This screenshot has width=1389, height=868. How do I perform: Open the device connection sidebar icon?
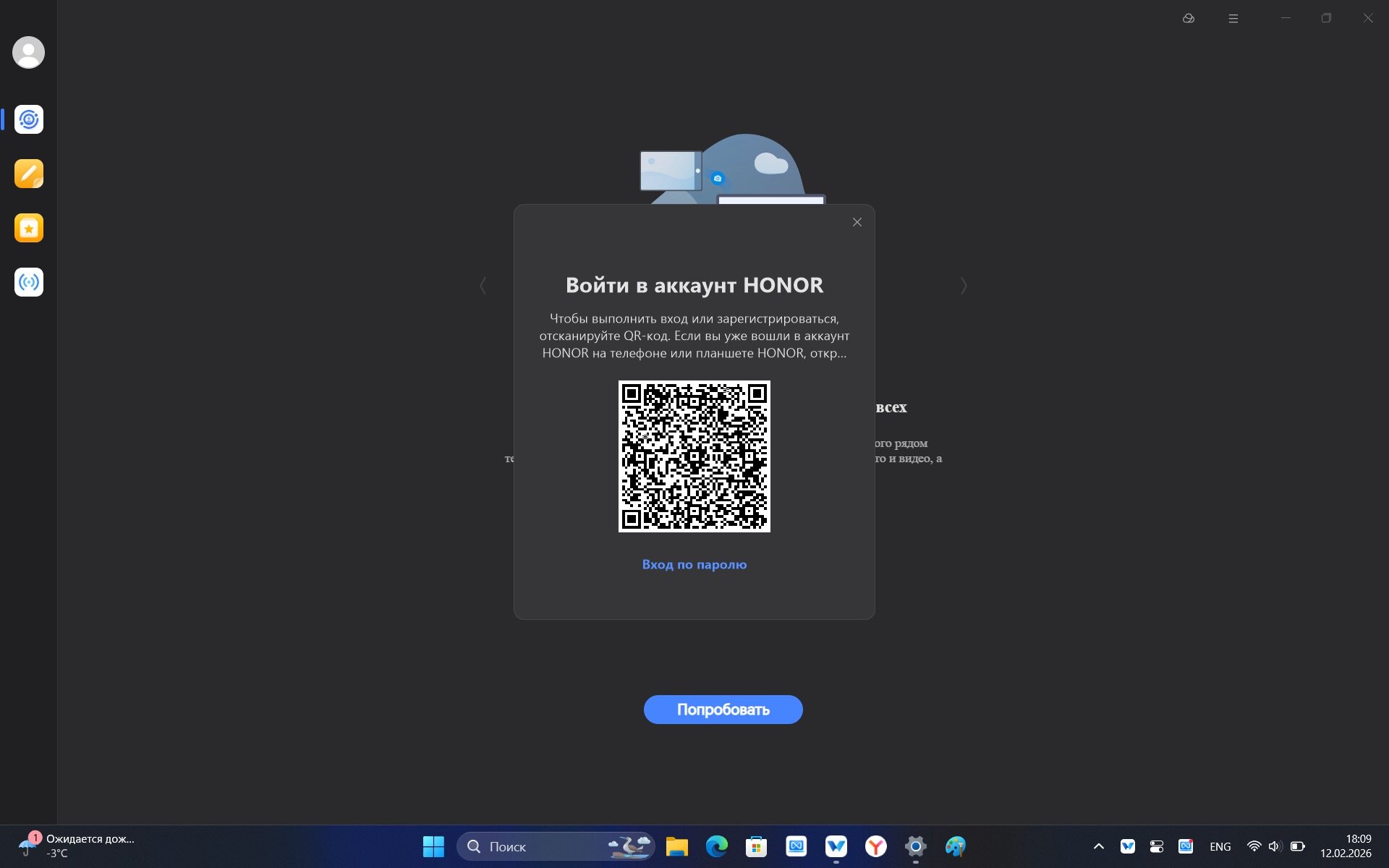pyautogui.click(x=29, y=119)
